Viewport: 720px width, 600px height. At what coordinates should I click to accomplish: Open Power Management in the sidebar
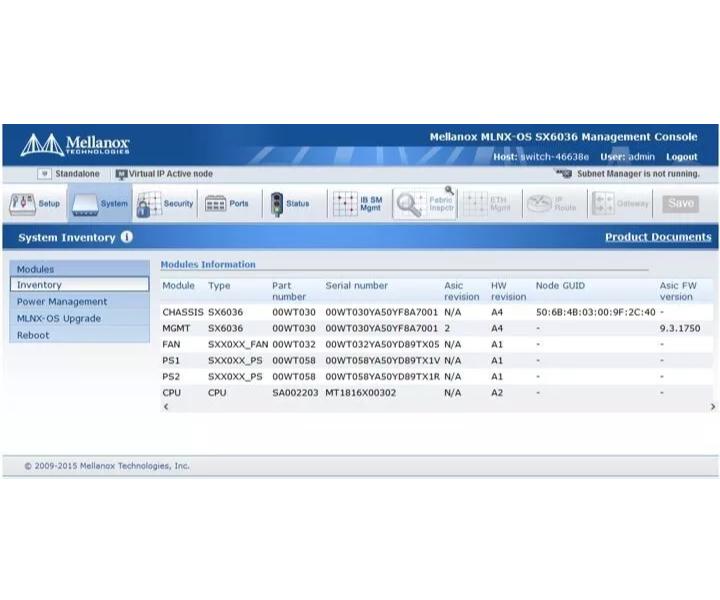(x=79, y=302)
